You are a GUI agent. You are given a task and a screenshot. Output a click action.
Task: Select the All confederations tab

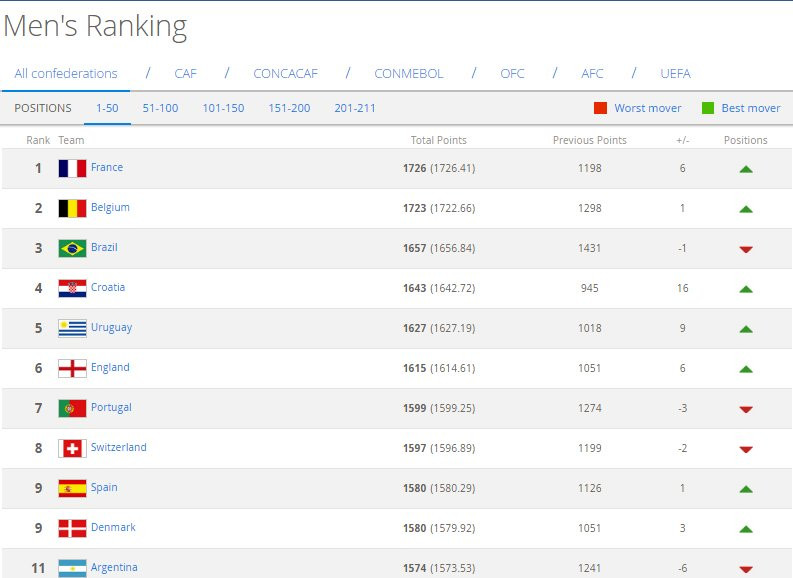point(66,73)
